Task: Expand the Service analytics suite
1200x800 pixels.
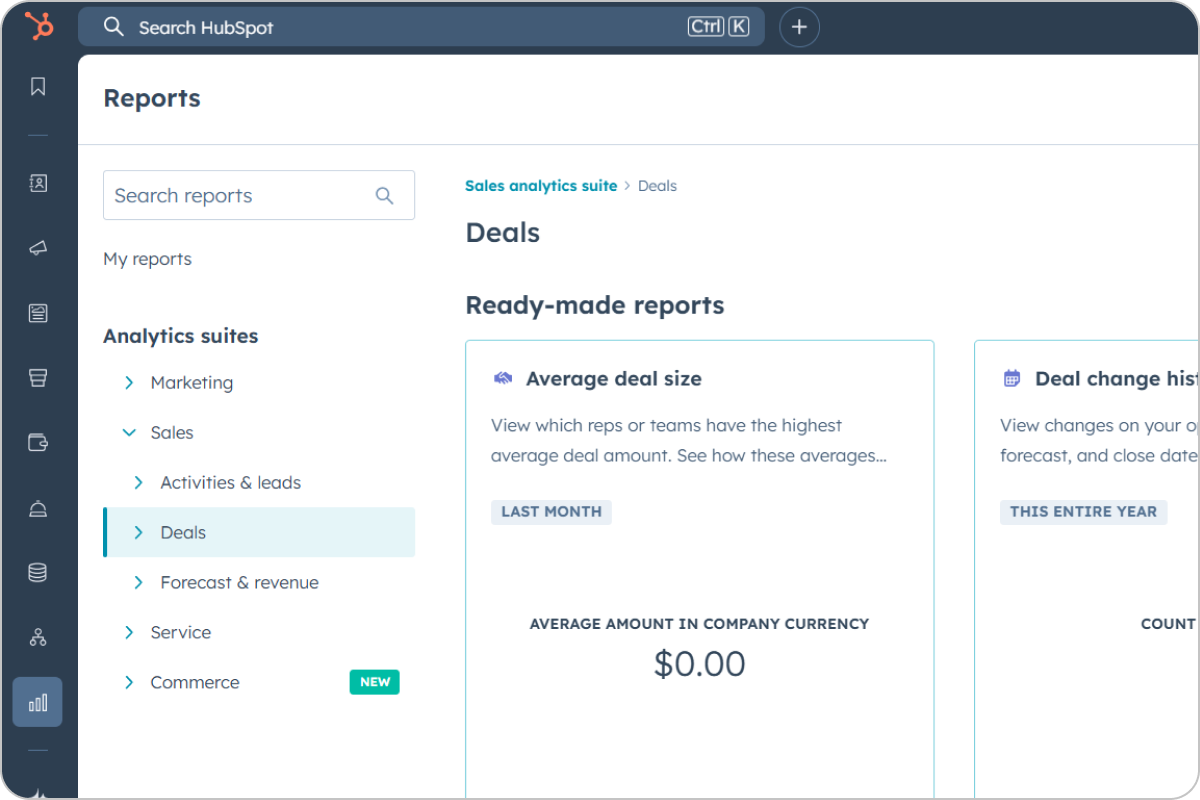Action: (128, 633)
